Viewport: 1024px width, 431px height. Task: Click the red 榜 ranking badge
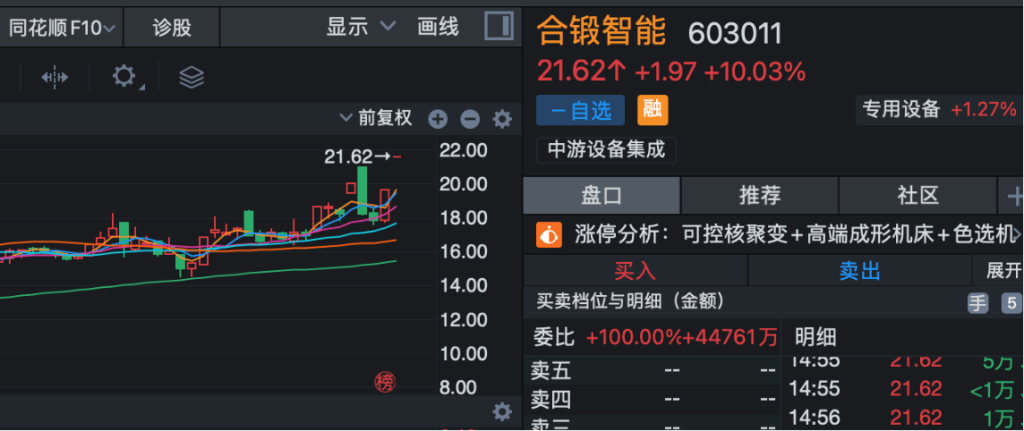tap(384, 381)
